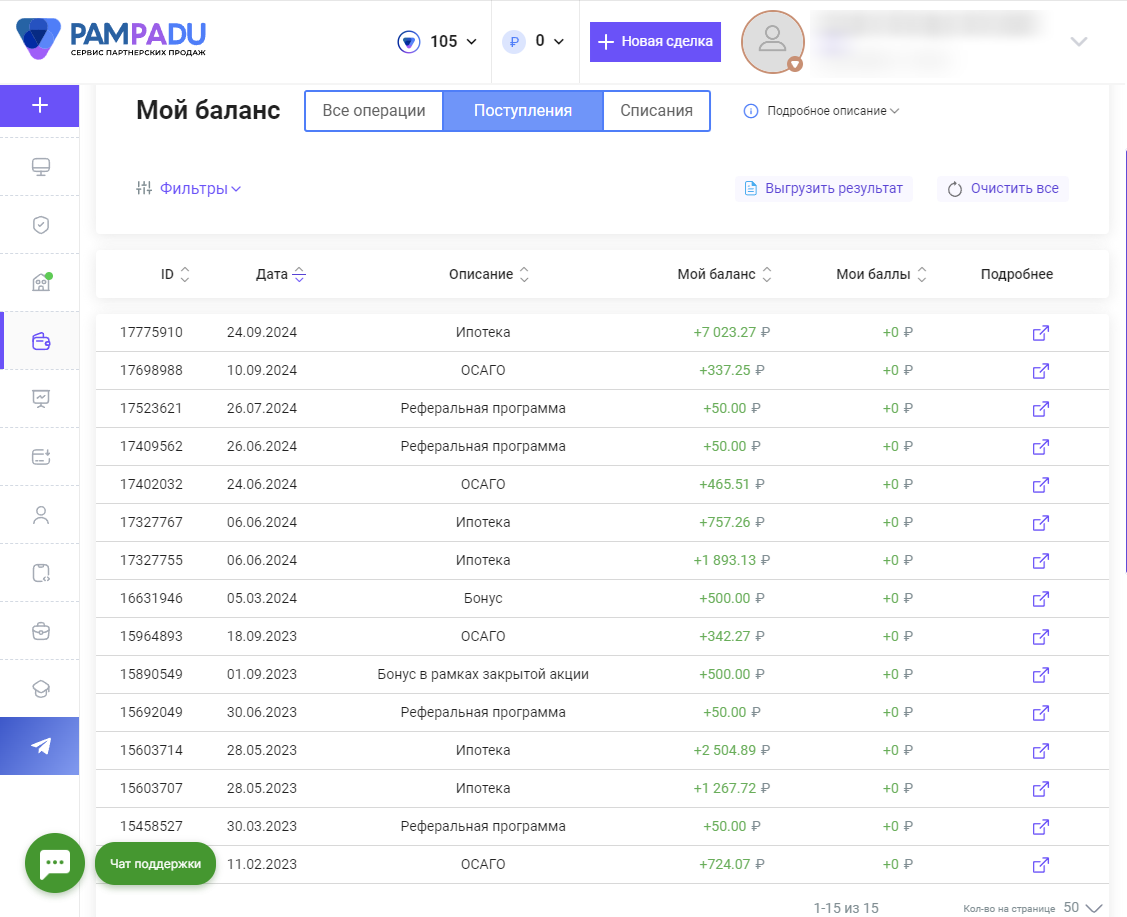Open the building sidebar icon with green dot
Viewport: 1127px width, 917px height.
tap(42, 282)
